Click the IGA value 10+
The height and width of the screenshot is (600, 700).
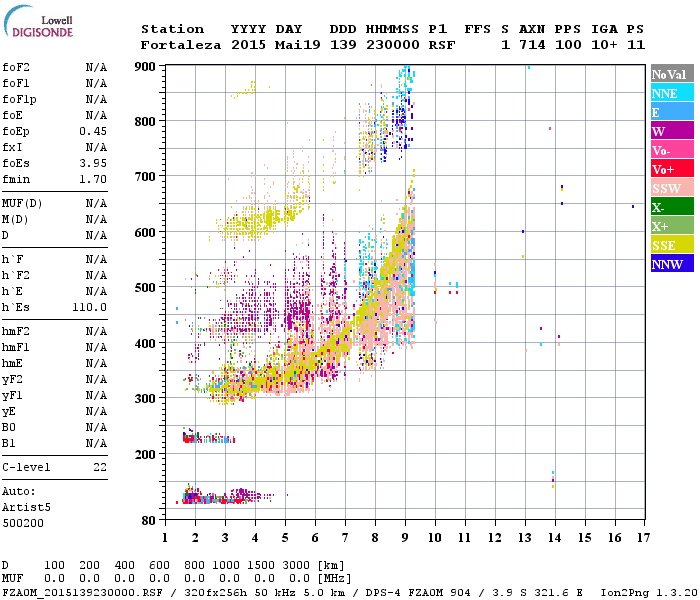tap(604, 45)
